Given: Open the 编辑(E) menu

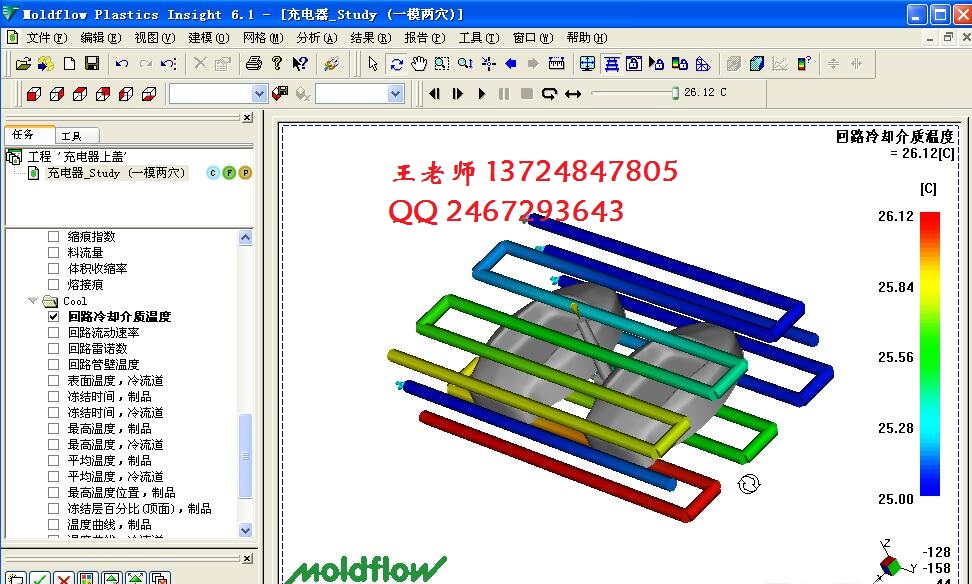Looking at the screenshot, I should coord(101,38).
